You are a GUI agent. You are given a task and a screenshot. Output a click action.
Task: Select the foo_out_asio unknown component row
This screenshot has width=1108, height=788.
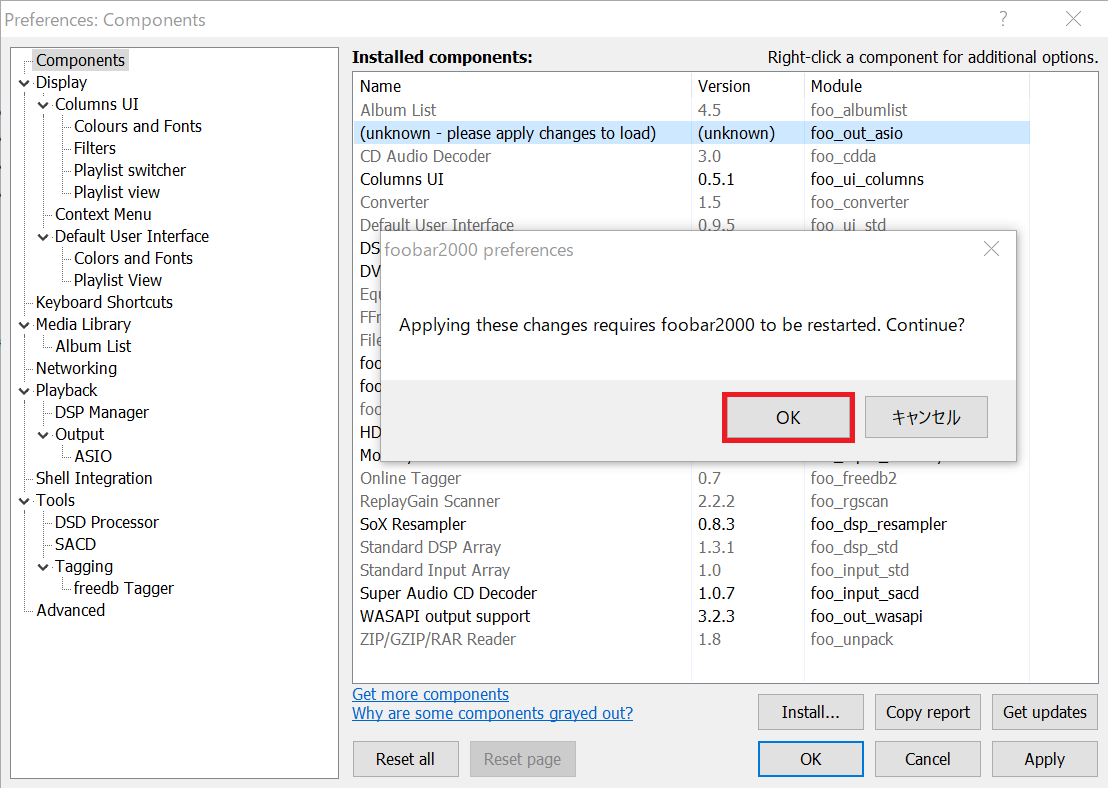click(x=692, y=133)
